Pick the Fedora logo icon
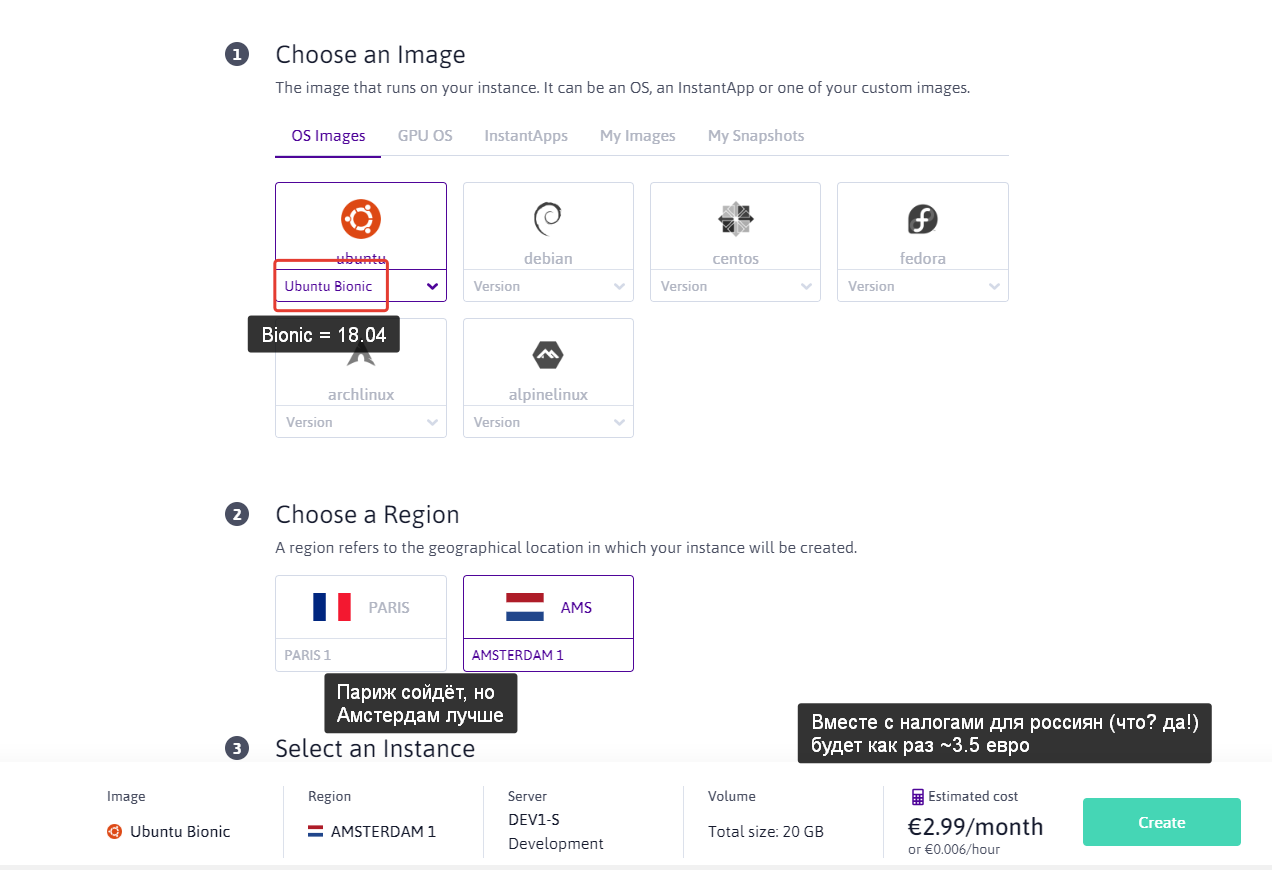 click(x=922, y=218)
